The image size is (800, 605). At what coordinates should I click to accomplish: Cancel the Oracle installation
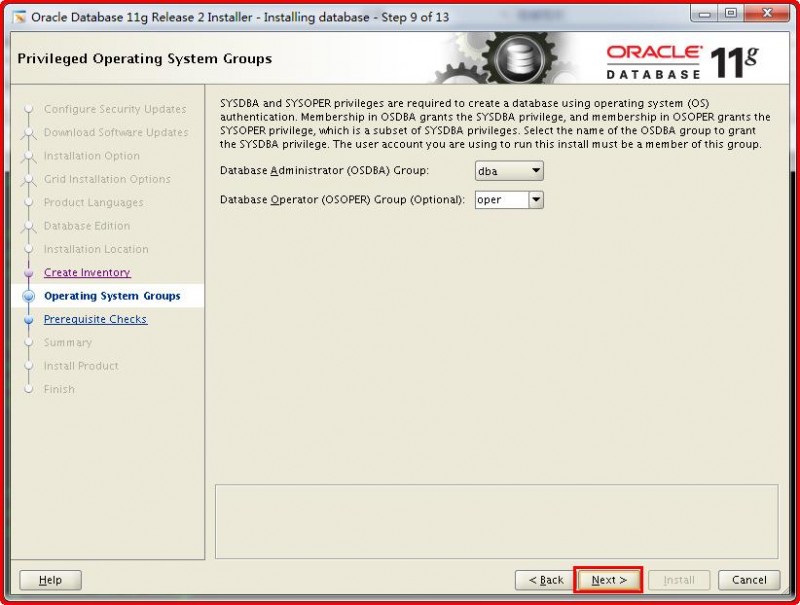749,580
